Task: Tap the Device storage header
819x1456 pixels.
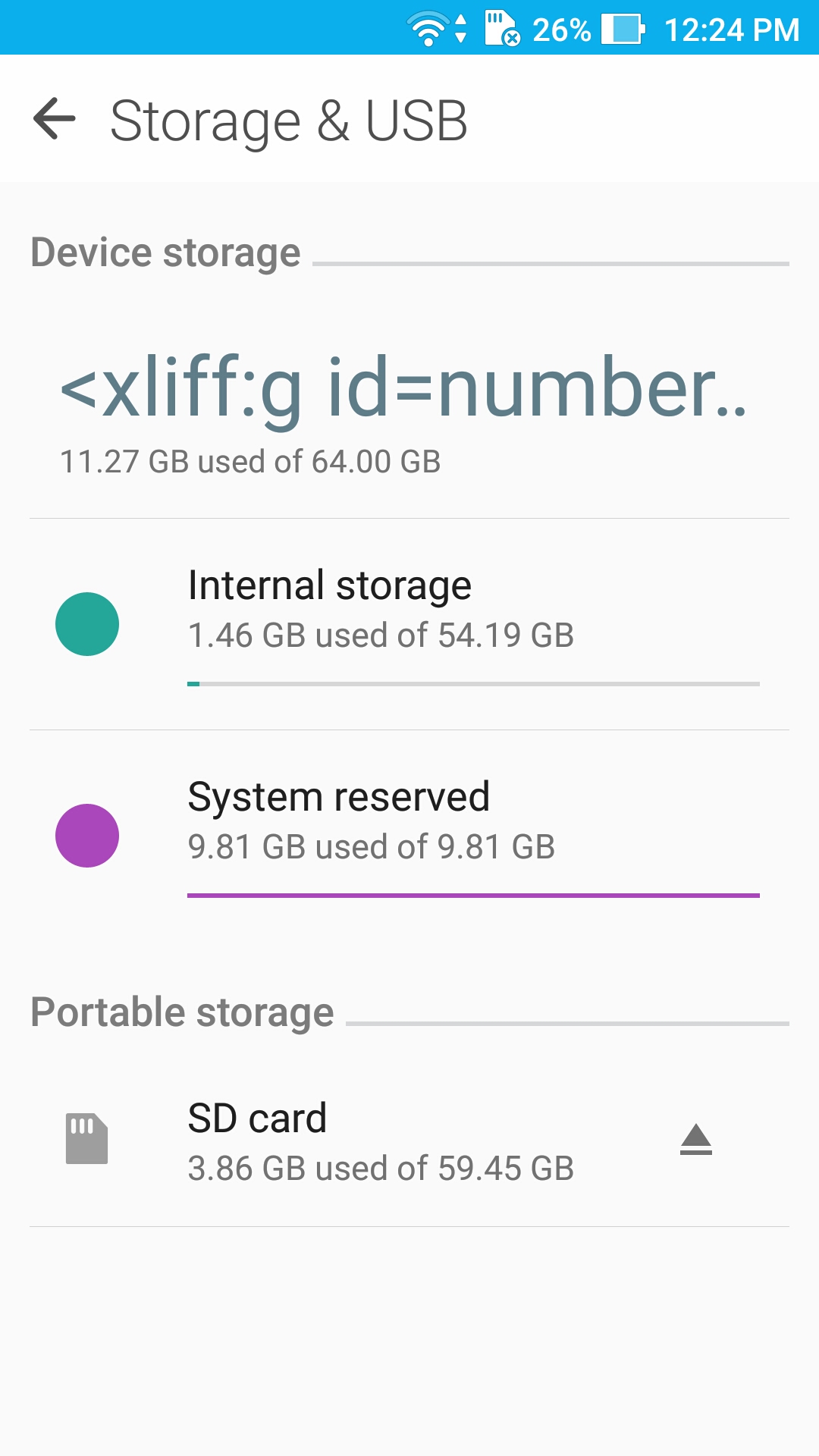Action: (x=165, y=253)
